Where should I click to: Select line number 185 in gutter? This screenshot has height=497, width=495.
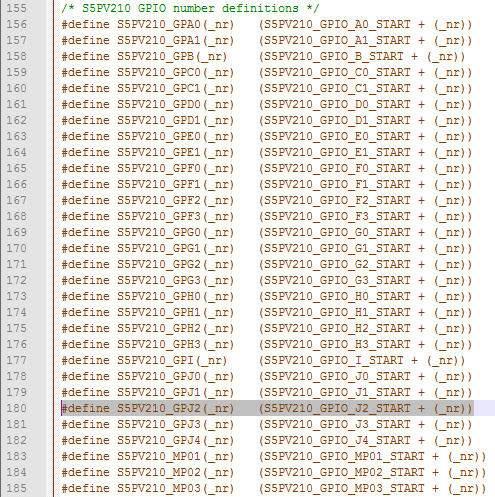[x=16, y=488]
